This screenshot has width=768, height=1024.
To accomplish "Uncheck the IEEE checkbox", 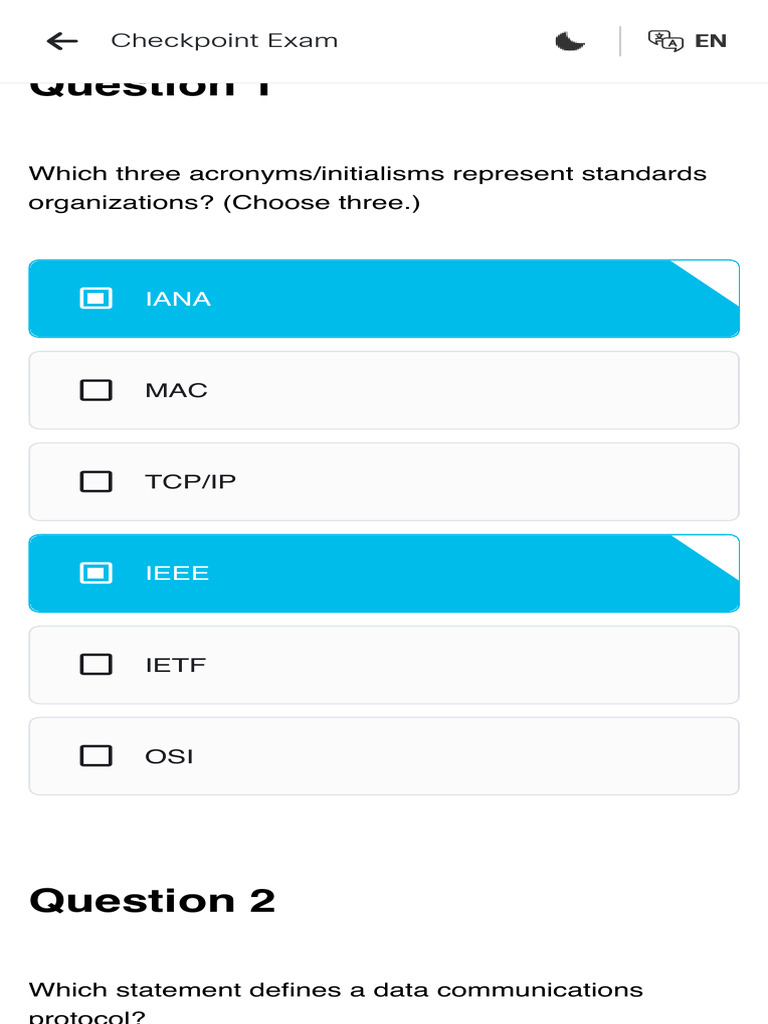I will pyautogui.click(x=96, y=573).
